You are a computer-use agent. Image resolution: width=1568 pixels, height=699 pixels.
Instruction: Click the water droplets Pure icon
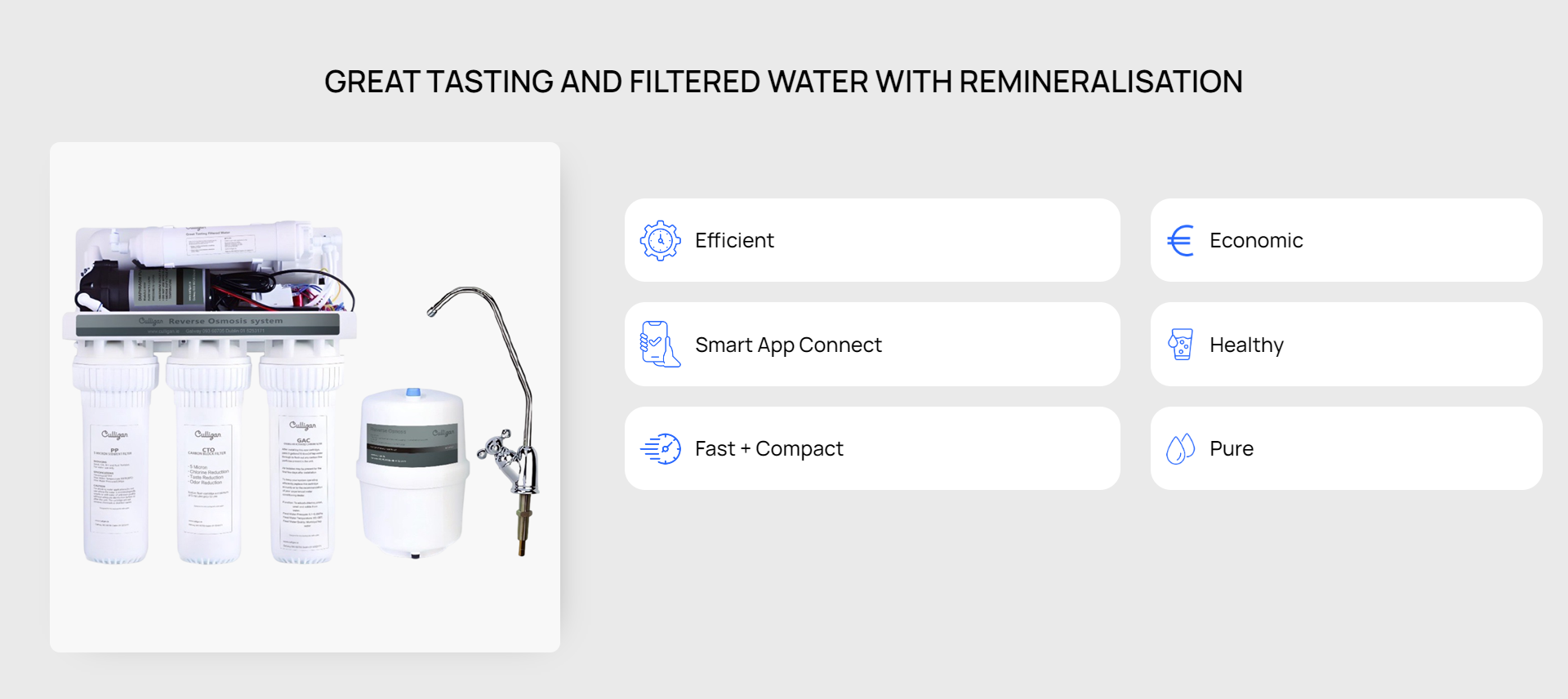(1180, 448)
